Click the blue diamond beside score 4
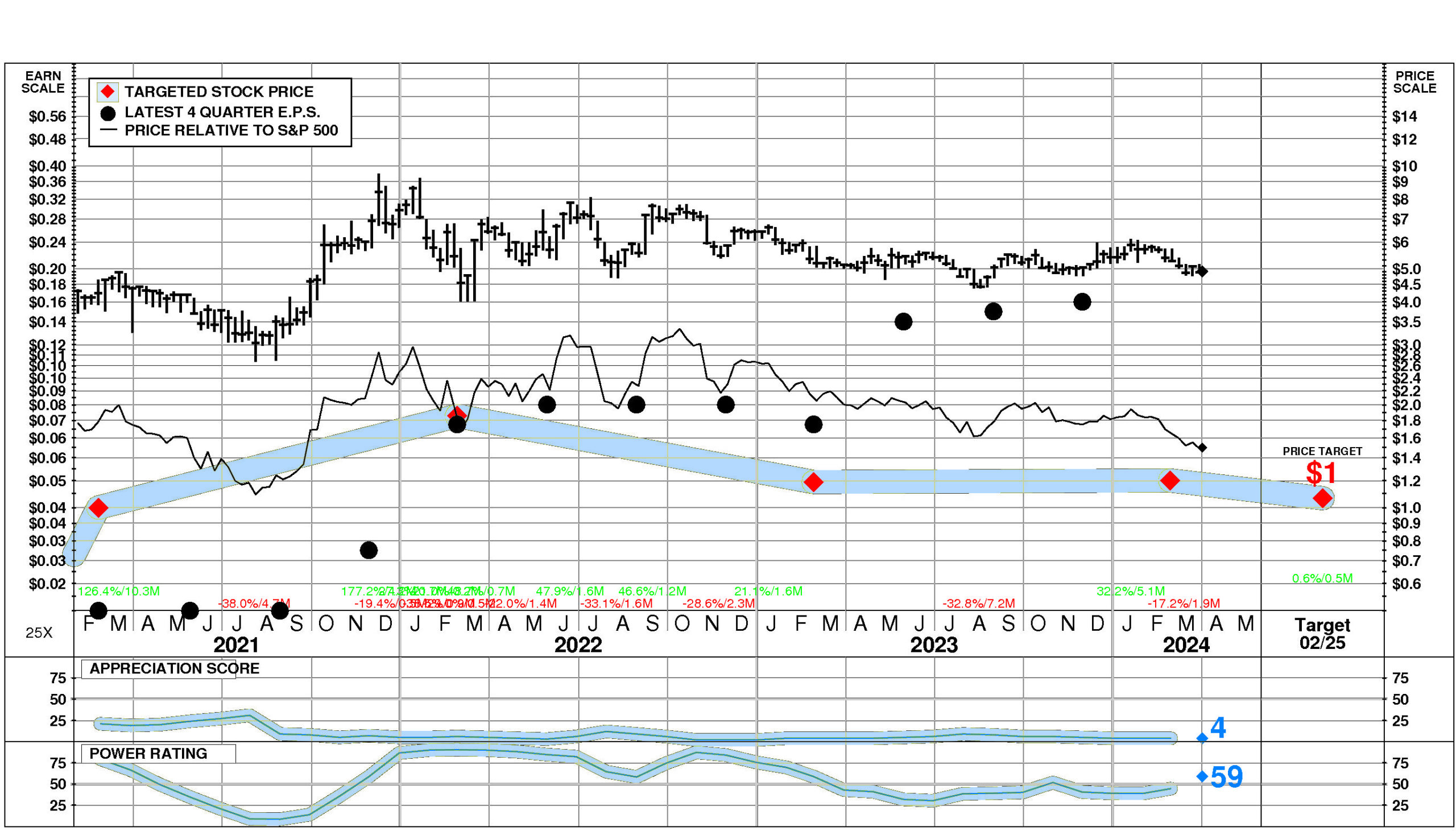The image size is (1456, 831). point(1202,738)
